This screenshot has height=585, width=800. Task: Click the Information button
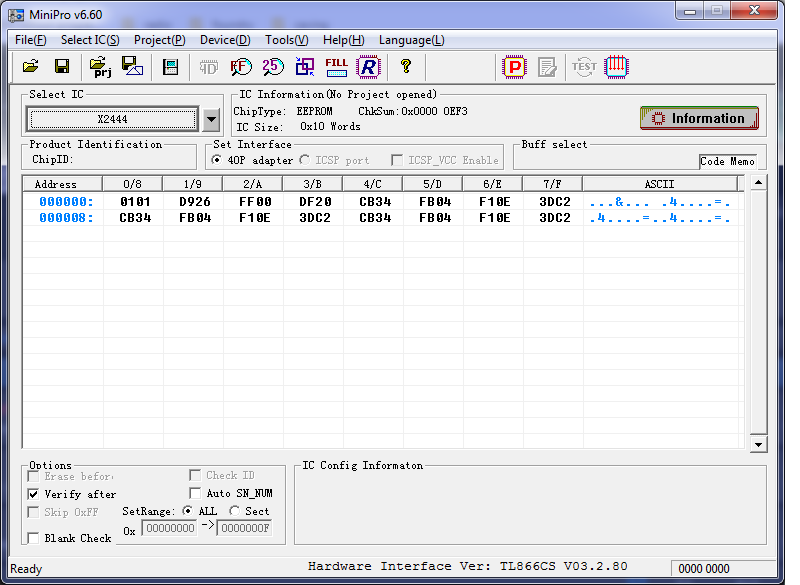(699, 118)
